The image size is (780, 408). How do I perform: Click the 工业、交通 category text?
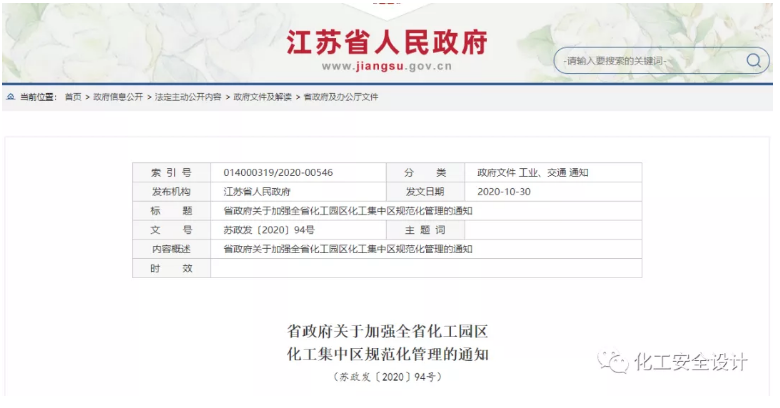[542, 172]
